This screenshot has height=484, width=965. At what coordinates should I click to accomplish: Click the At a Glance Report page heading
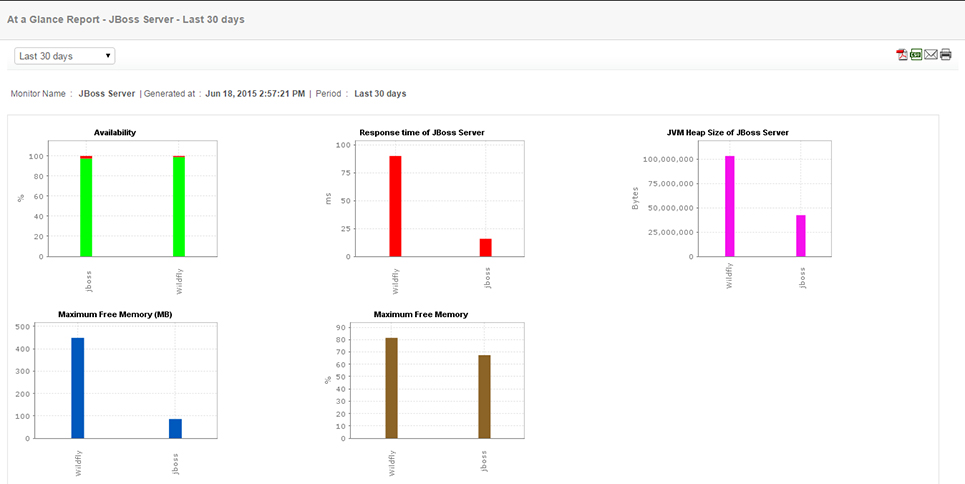tap(126, 19)
